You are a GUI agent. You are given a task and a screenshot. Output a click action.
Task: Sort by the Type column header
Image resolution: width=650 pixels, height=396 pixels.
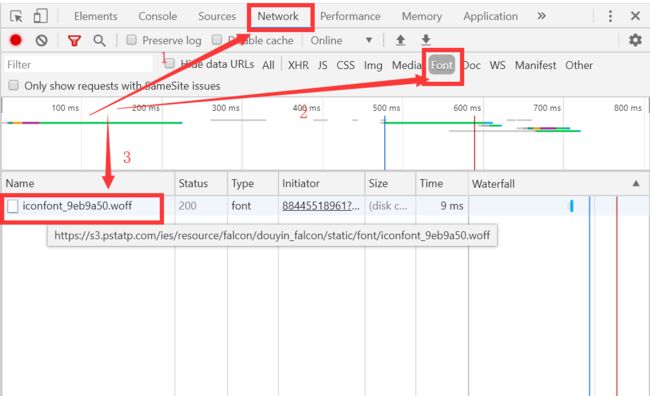point(253,183)
